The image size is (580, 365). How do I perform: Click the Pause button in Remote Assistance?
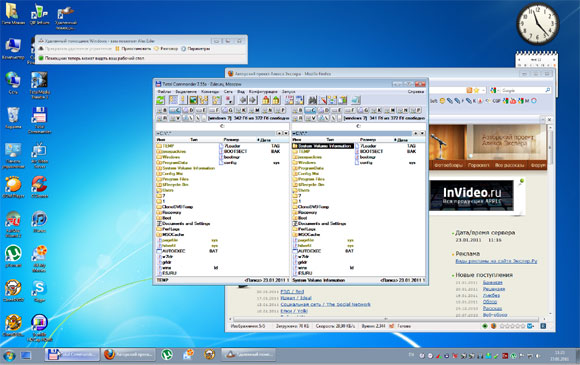(x=133, y=48)
